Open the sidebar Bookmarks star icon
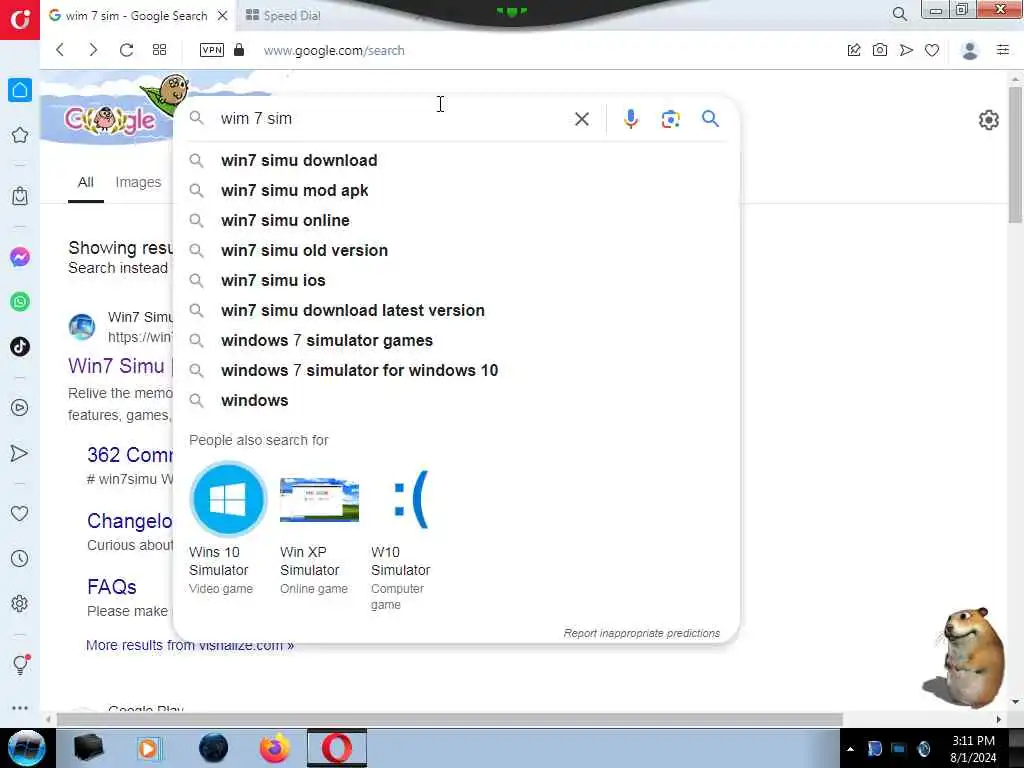Screen dimensions: 1024x768 pos(20,135)
